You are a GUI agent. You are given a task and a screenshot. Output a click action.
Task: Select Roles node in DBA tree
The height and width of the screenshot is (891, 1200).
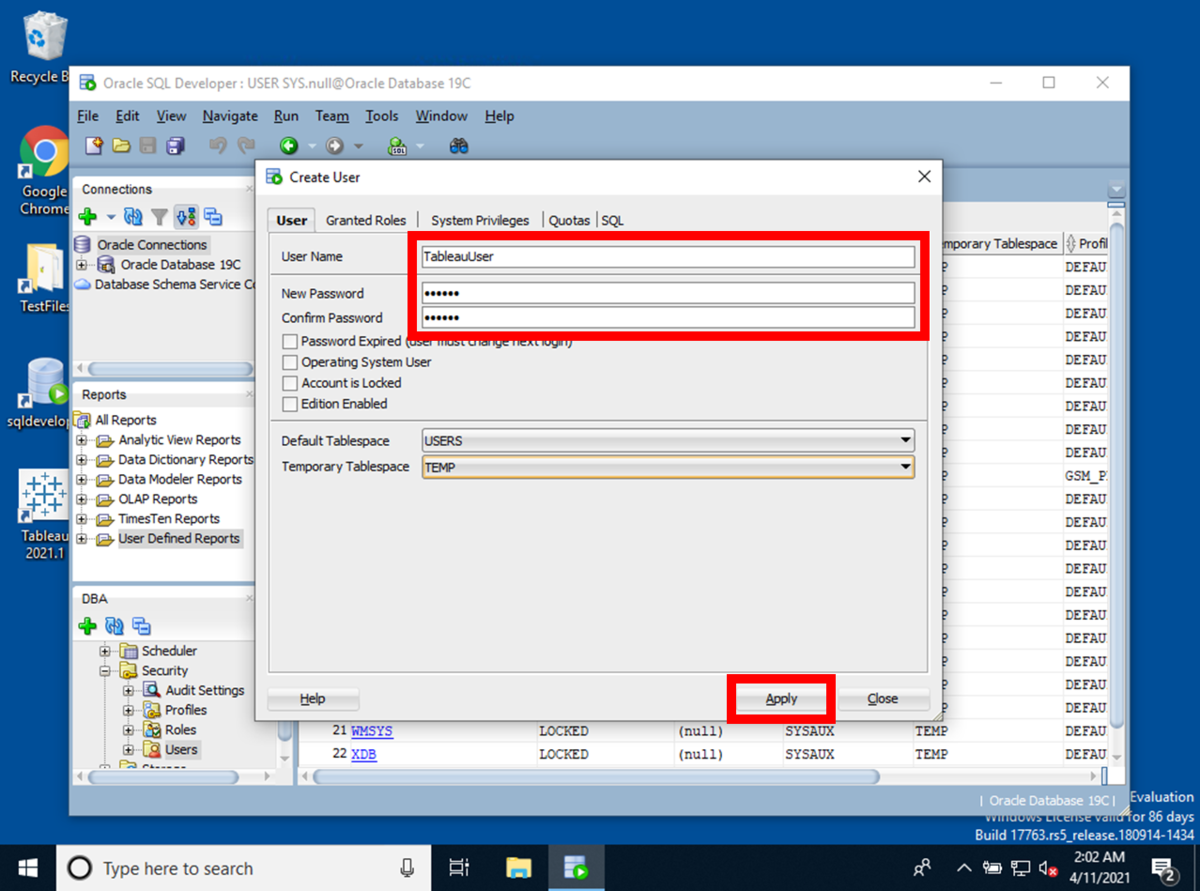[x=180, y=730]
